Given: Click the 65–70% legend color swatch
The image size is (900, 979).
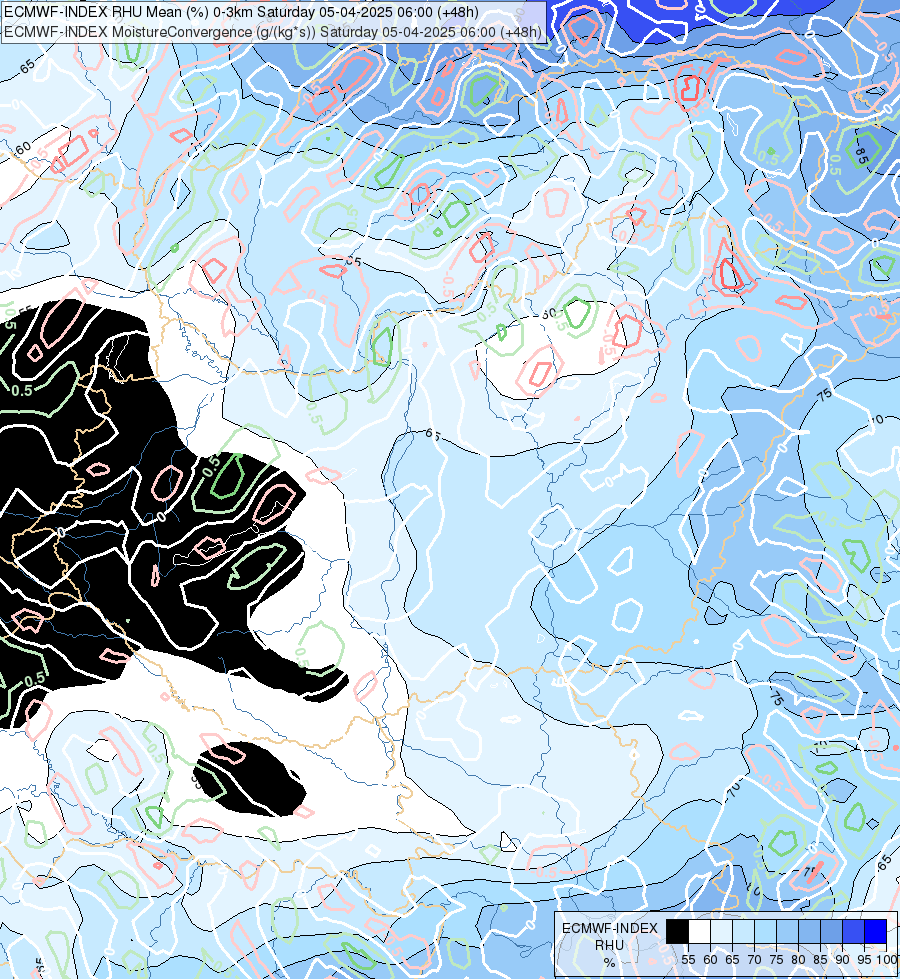Looking at the screenshot, I should 743,931.
